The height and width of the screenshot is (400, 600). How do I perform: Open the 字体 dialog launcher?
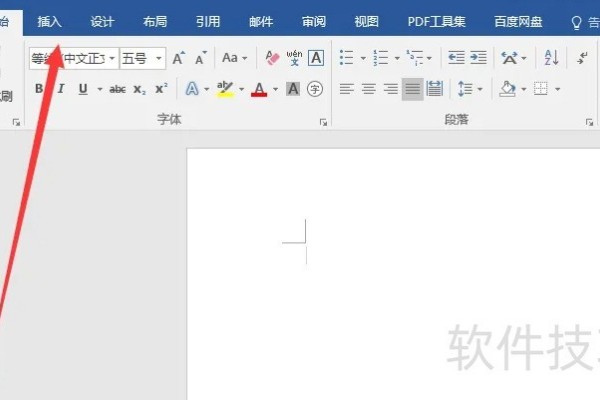click(323, 122)
